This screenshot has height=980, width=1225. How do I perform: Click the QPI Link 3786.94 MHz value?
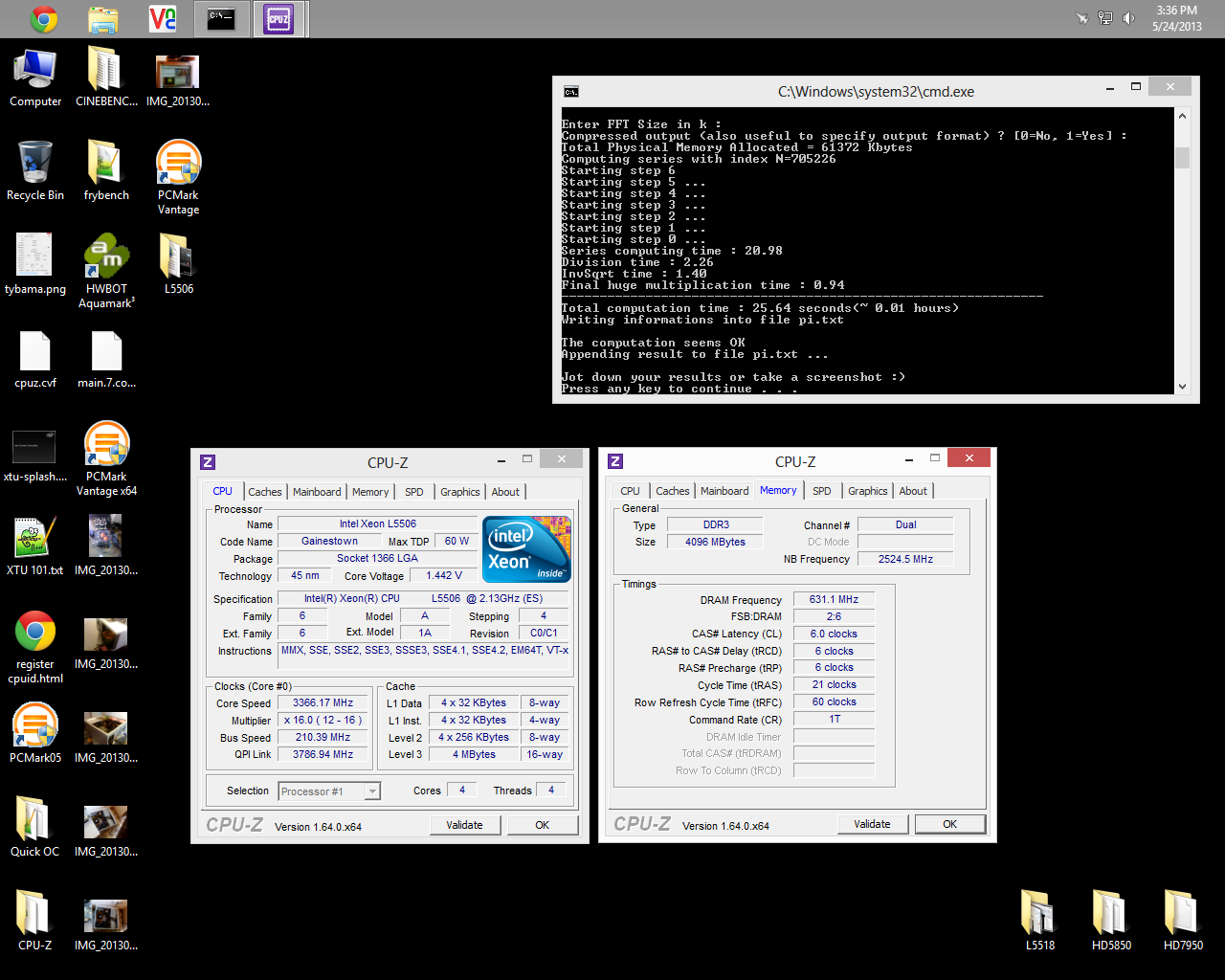coord(323,754)
